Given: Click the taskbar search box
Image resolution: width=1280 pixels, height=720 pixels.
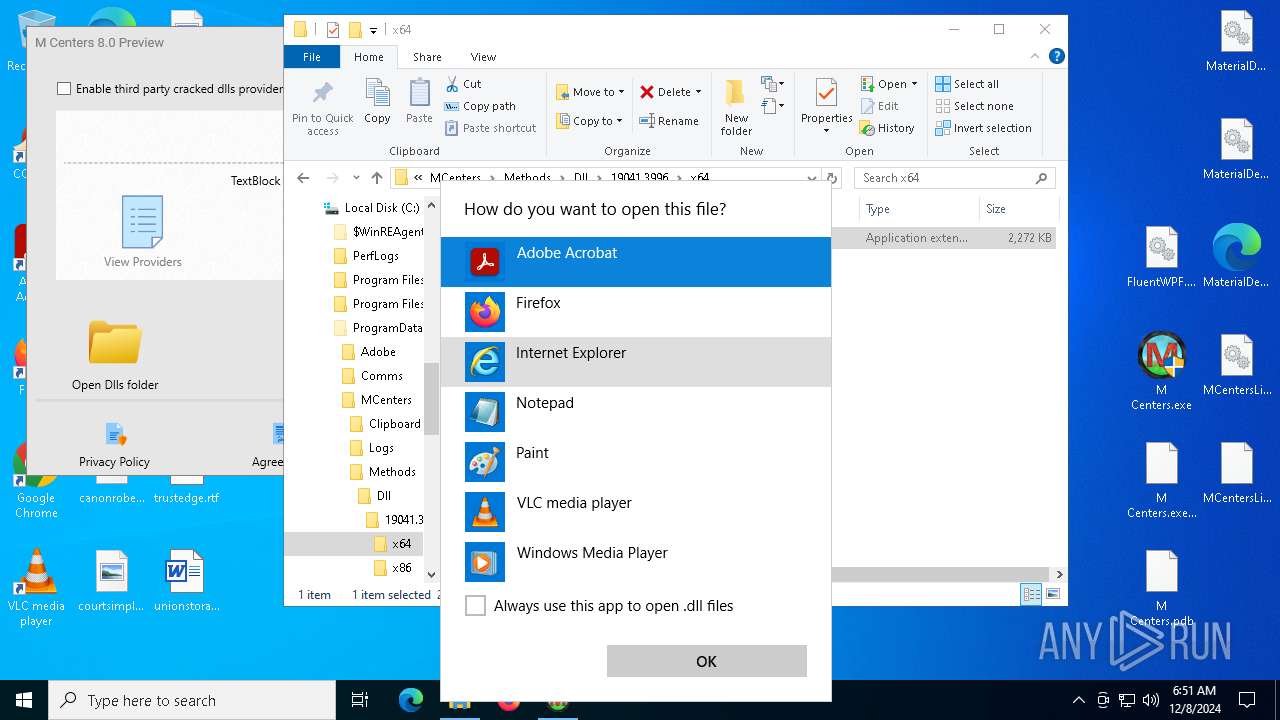Looking at the screenshot, I should pos(192,700).
